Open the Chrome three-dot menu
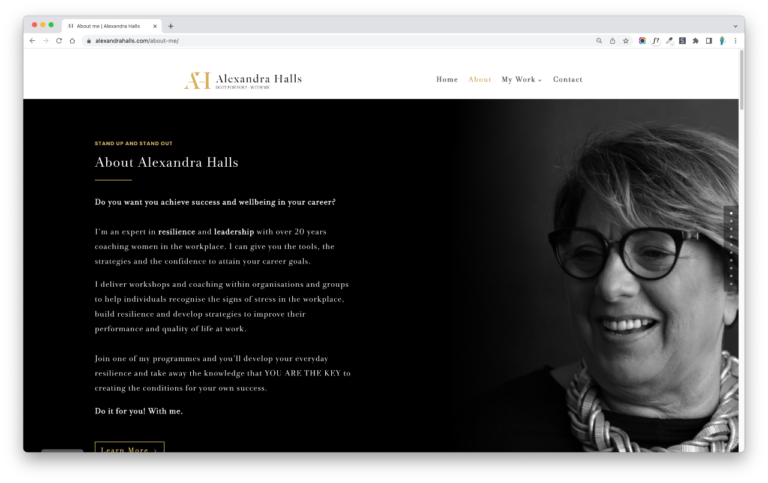768x483 pixels. [x=735, y=41]
